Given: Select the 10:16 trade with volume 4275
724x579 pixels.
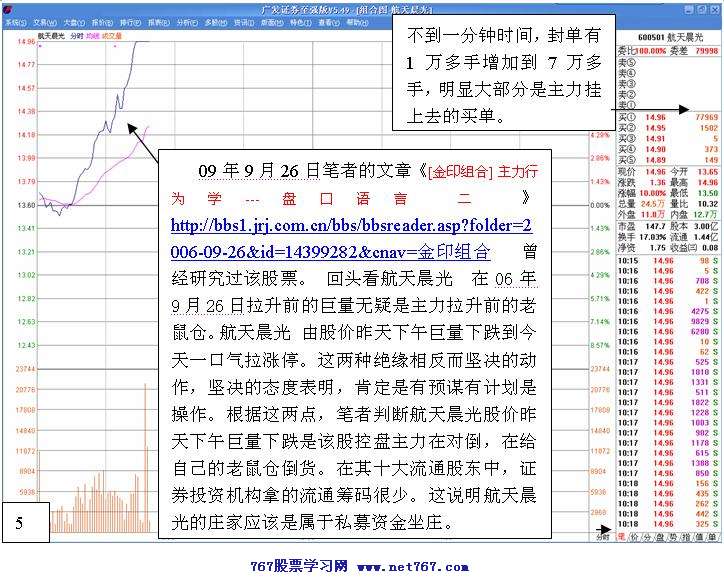Looking at the screenshot, I should [x=668, y=311].
